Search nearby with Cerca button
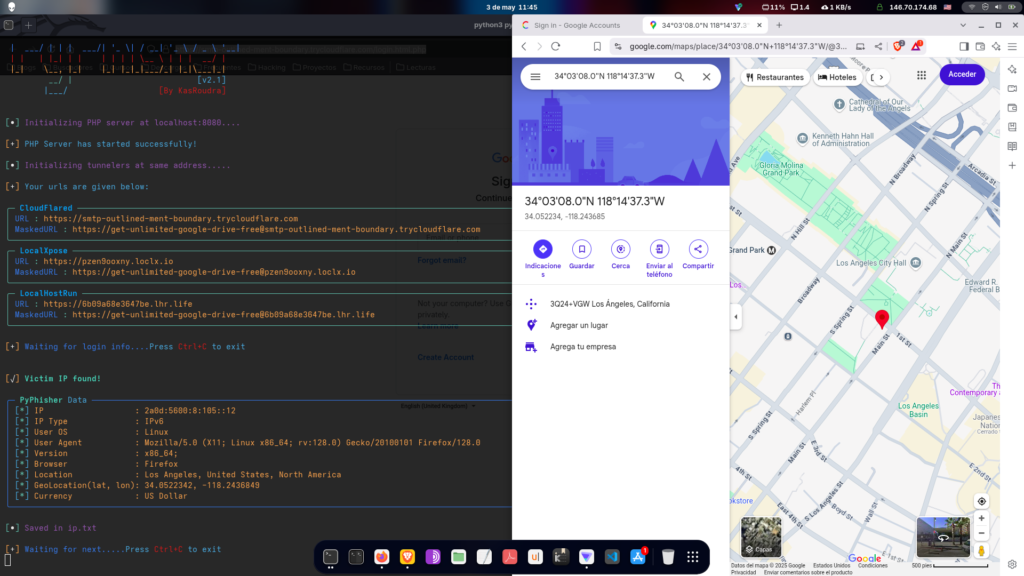The image size is (1024, 576). [x=620, y=249]
